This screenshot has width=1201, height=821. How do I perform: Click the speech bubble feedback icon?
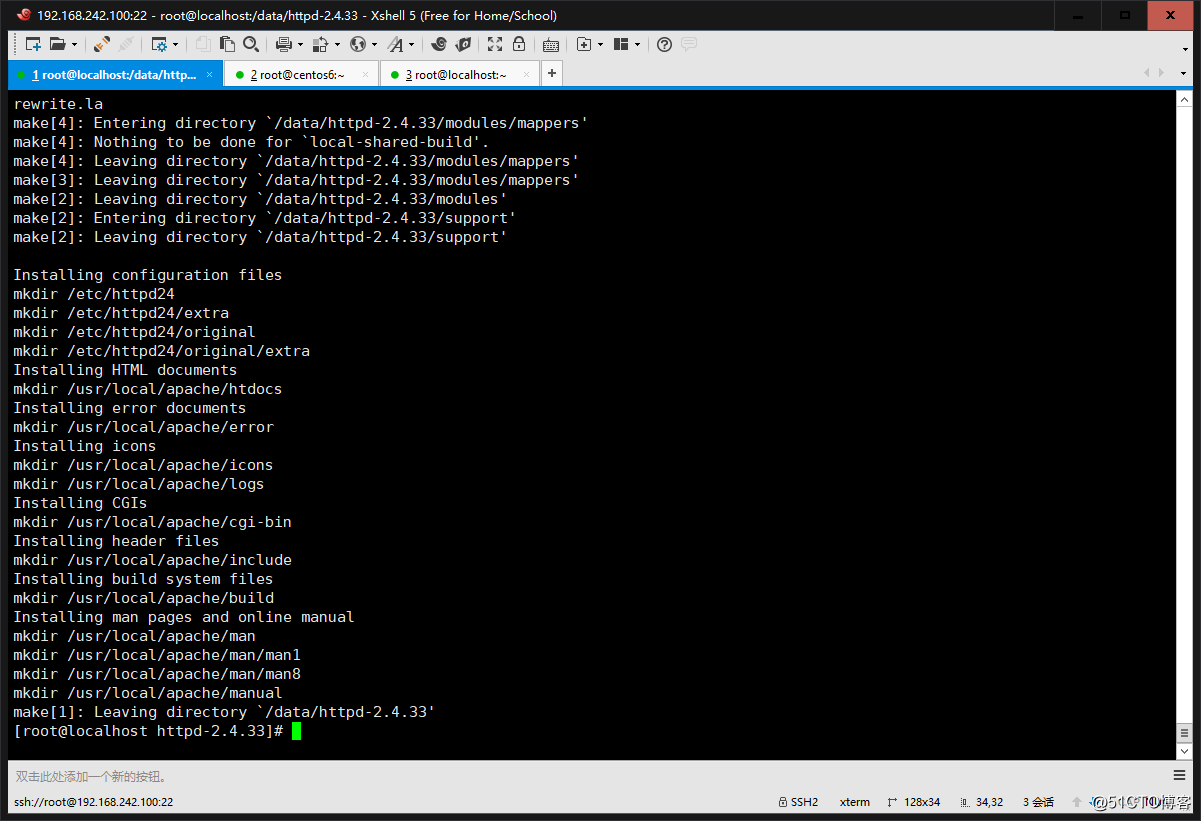click(688, 44)
